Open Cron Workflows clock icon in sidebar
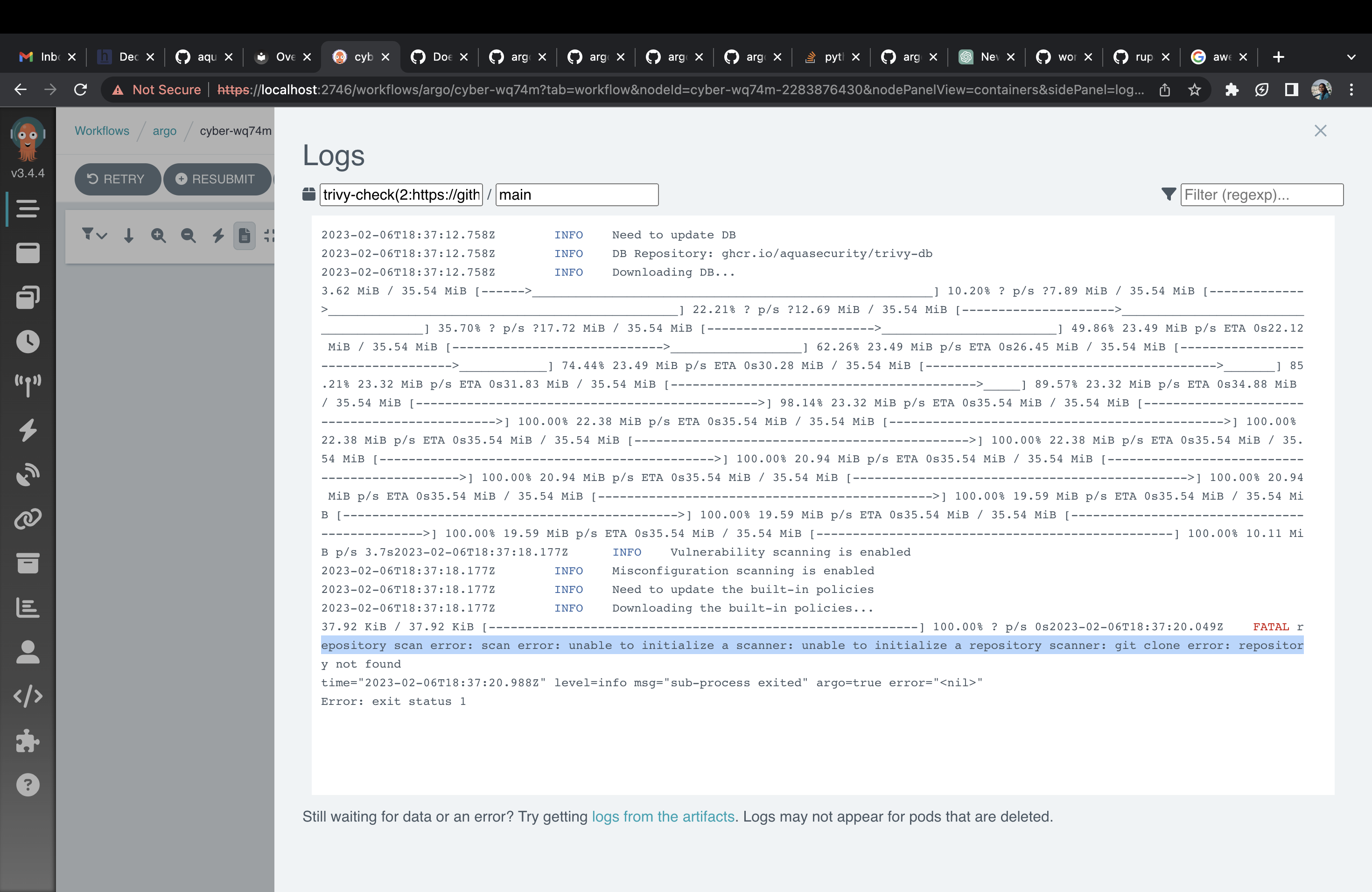This screenshot has height=892, width=1372. [27, 341]
